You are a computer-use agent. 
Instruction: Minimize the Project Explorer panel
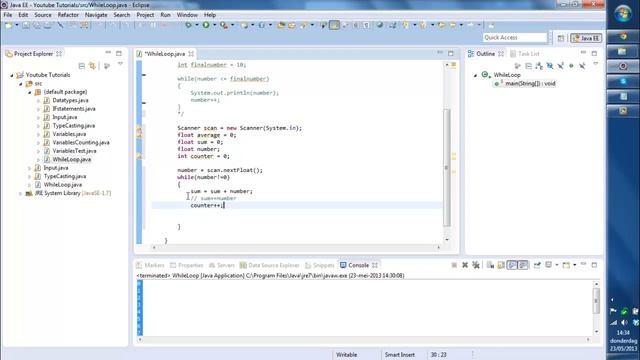(108, 53)
